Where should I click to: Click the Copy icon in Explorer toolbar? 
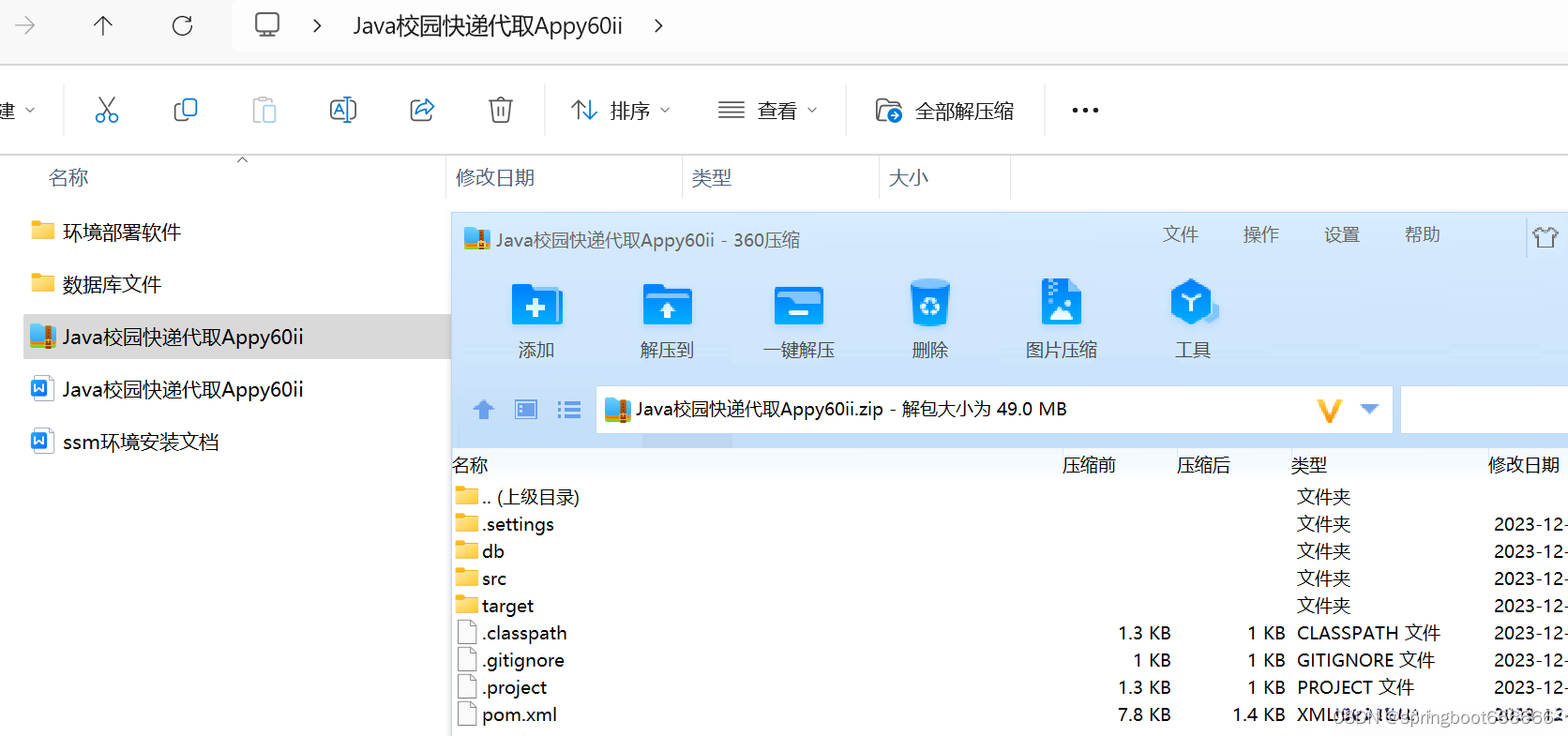click(186, 110)
